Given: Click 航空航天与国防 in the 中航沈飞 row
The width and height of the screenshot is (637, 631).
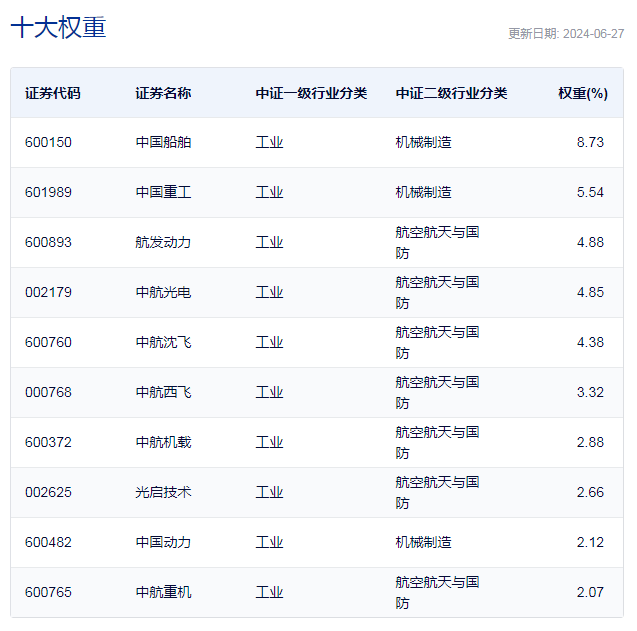Looking at the screenshot, I should tap(438, 343).
